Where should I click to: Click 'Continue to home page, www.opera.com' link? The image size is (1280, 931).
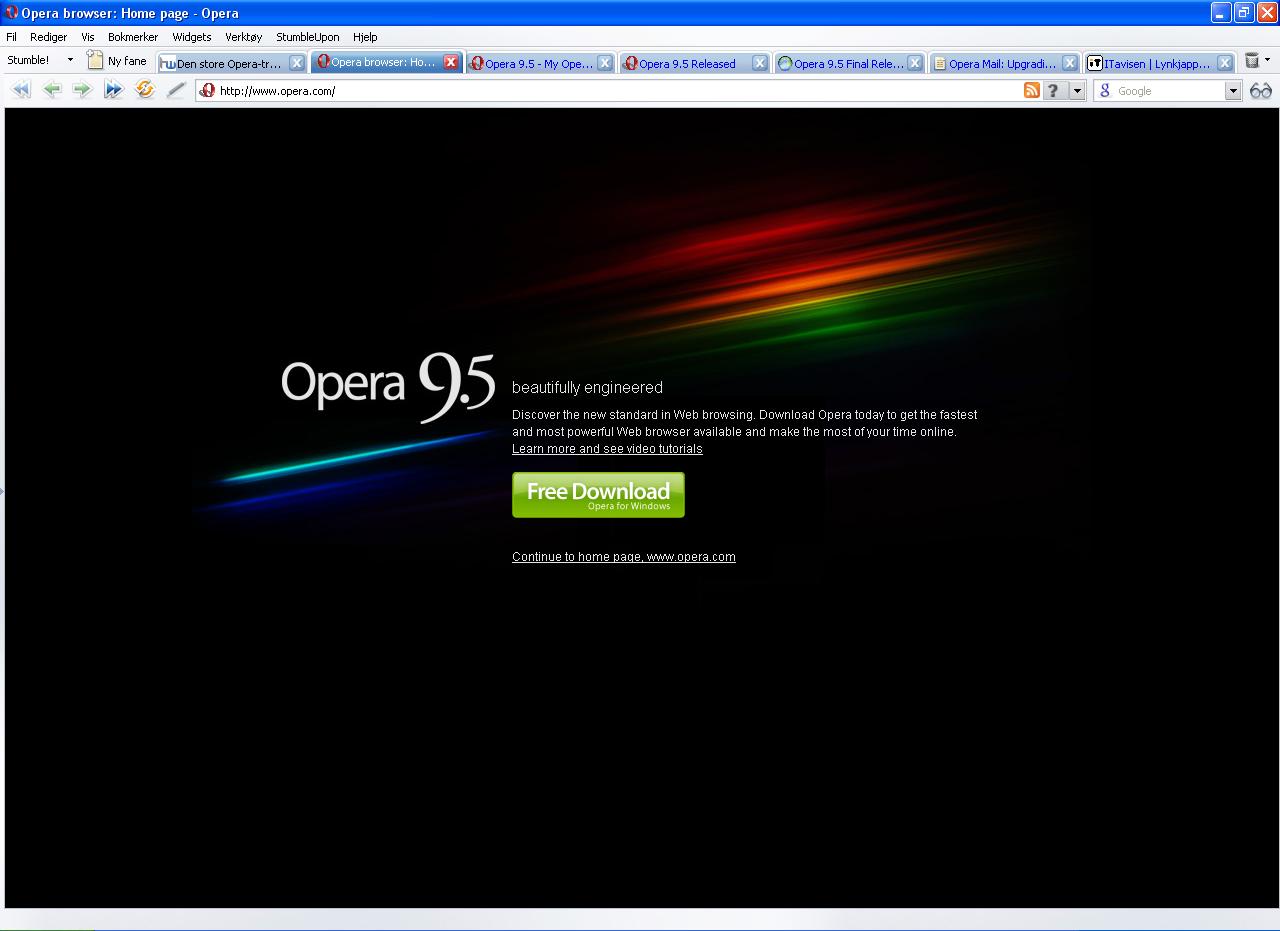click(x=624, y=557)
